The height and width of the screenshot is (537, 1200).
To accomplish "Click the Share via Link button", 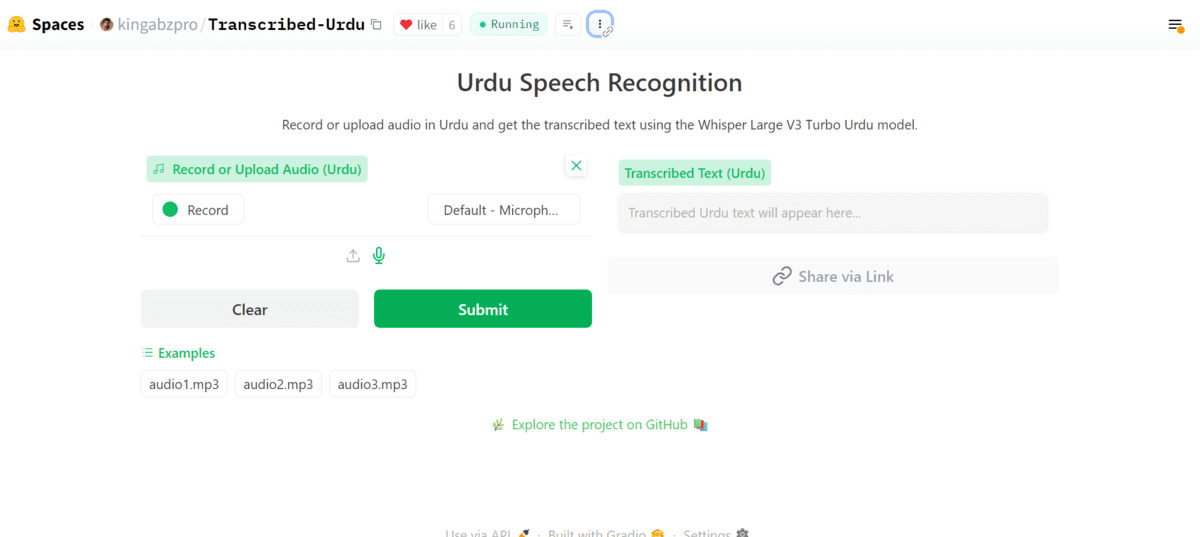I will (833, 277).
